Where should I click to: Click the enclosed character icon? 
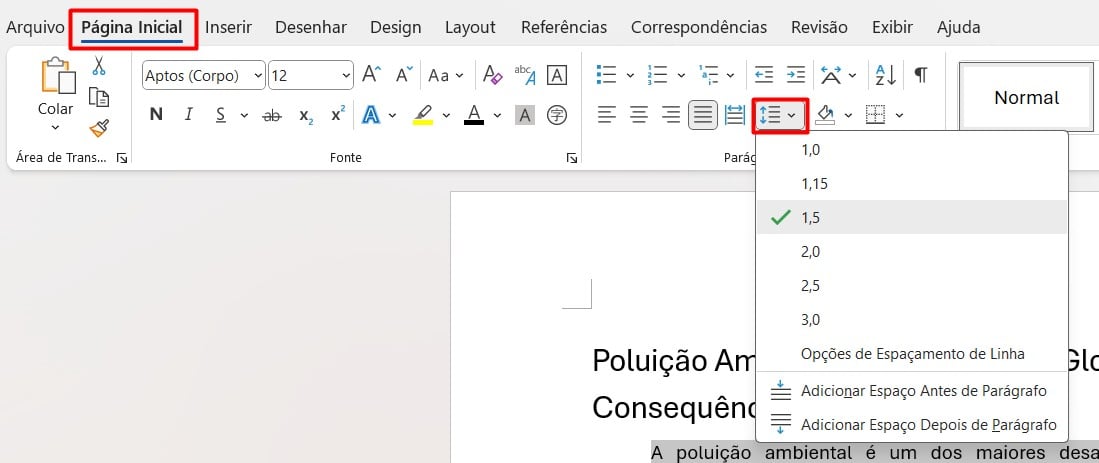click(x=557, y=115)
